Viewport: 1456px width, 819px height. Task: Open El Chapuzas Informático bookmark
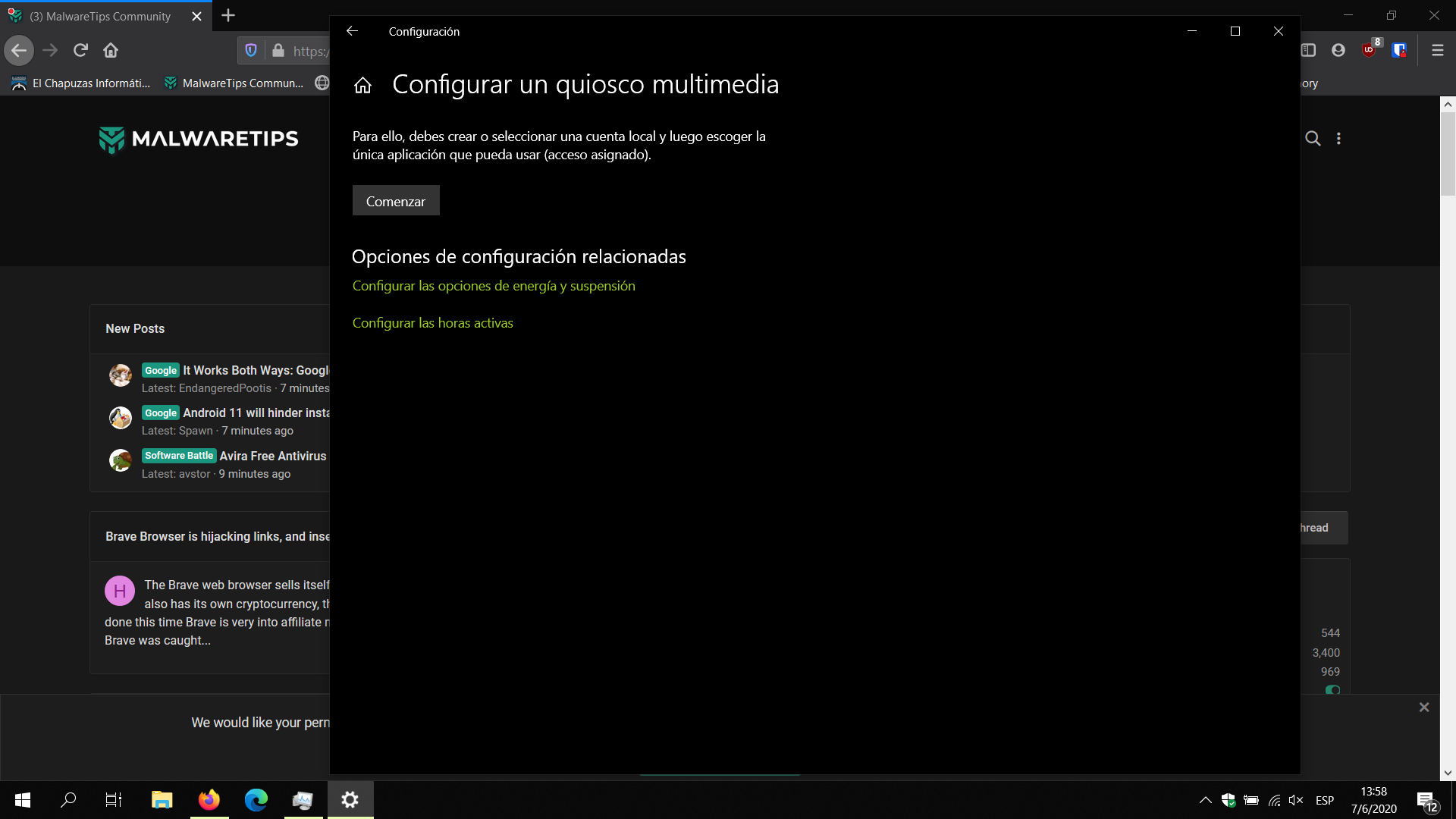(x=82, y=83)
